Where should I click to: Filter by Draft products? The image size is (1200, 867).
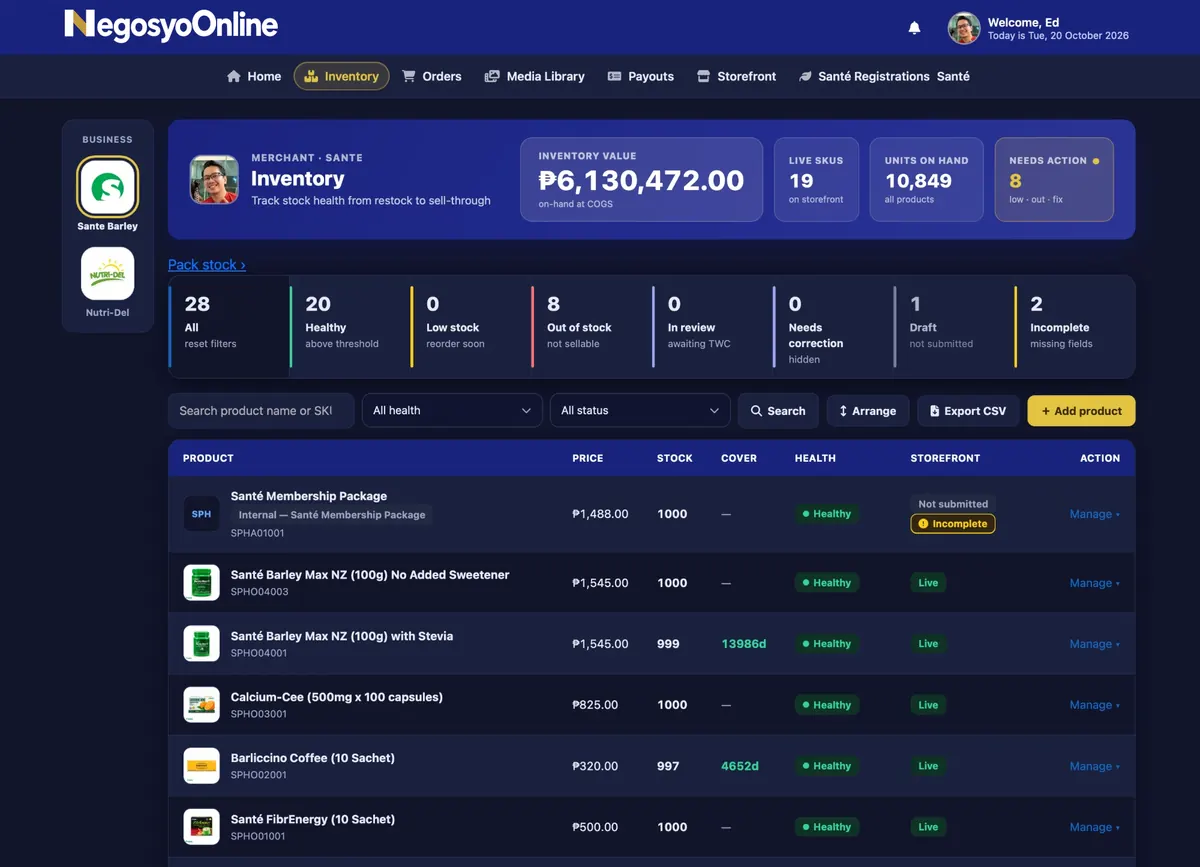pos(953,326)
